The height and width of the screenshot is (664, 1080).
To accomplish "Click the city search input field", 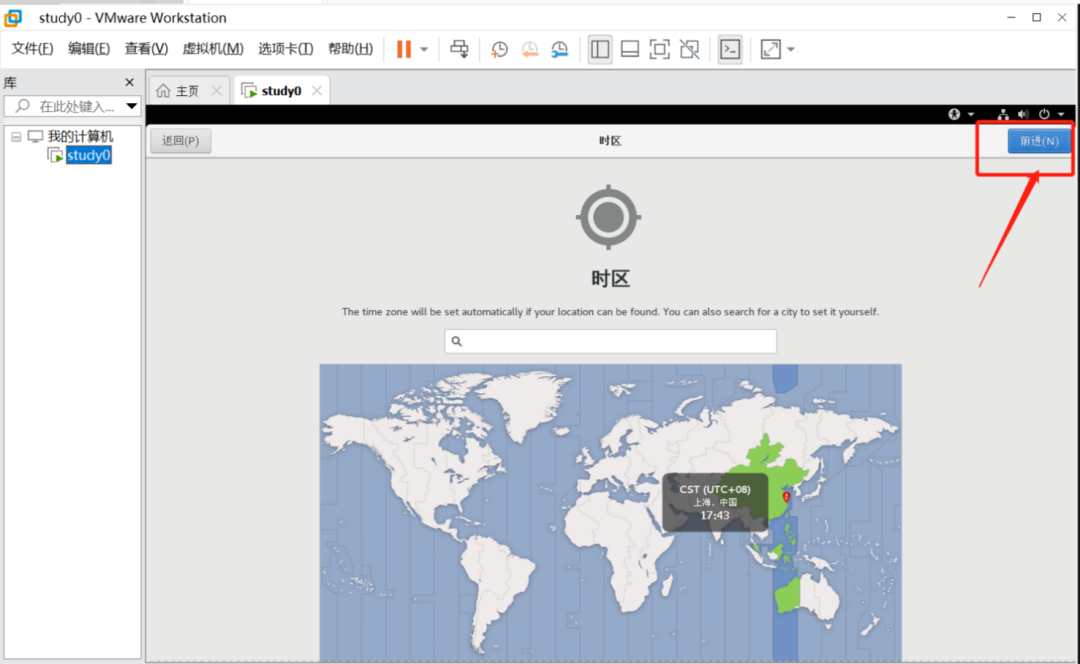I will pyautogui.click(x=610, y=341).
